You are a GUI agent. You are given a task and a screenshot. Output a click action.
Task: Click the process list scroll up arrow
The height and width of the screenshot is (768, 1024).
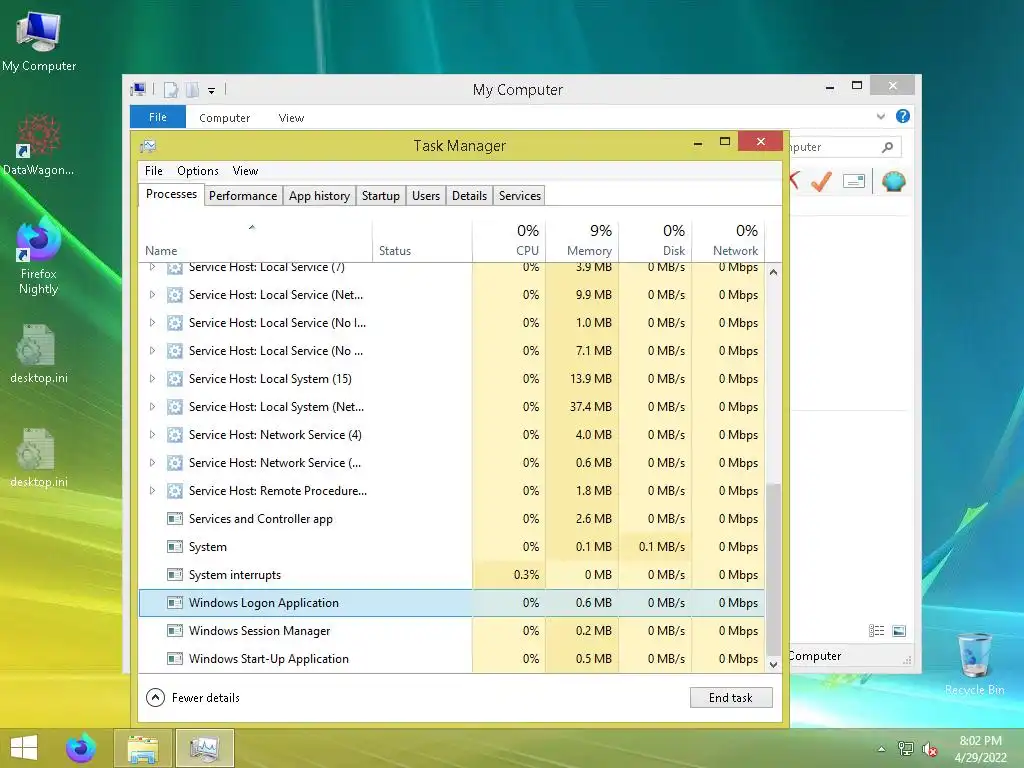(x=773, y=272)
